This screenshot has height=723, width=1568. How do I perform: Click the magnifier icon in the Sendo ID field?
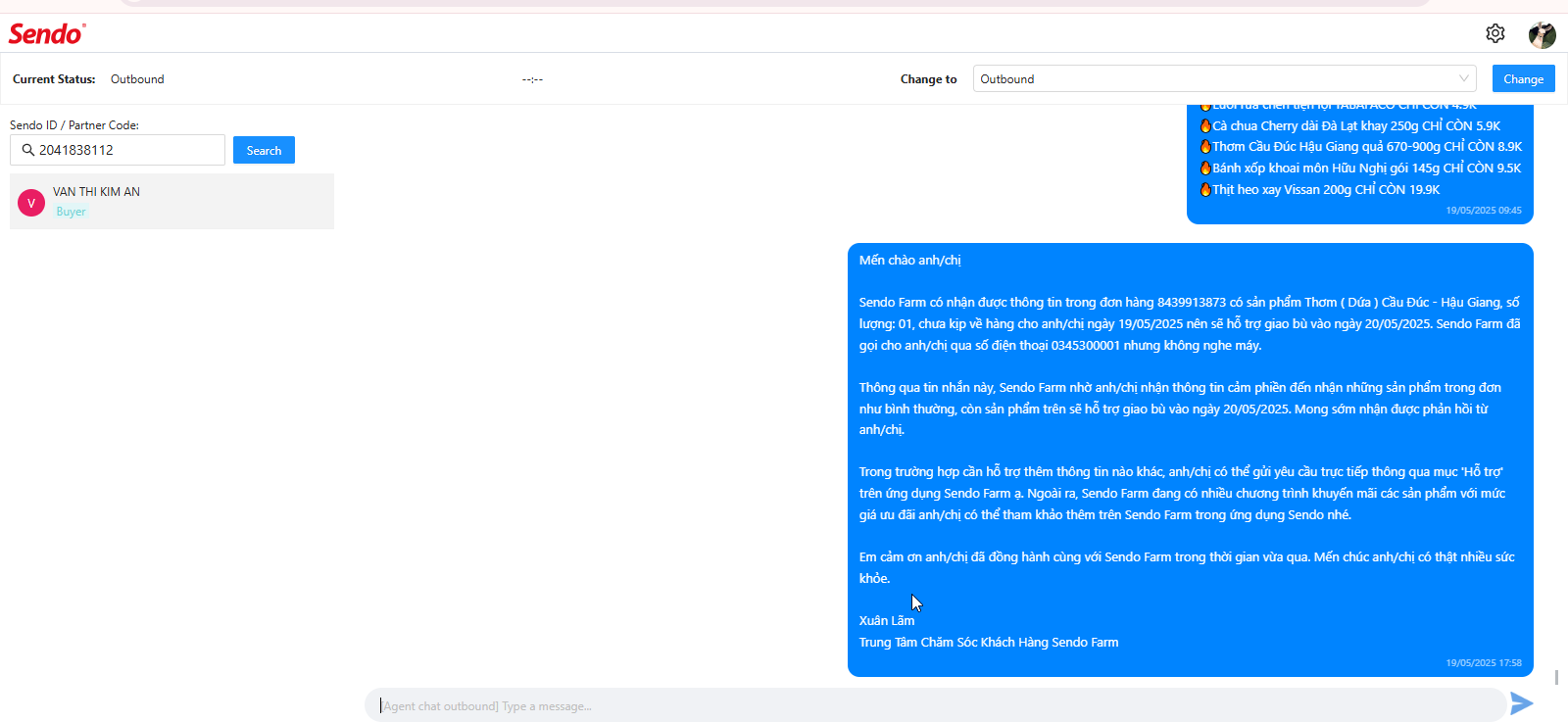(x=27, y=150)
